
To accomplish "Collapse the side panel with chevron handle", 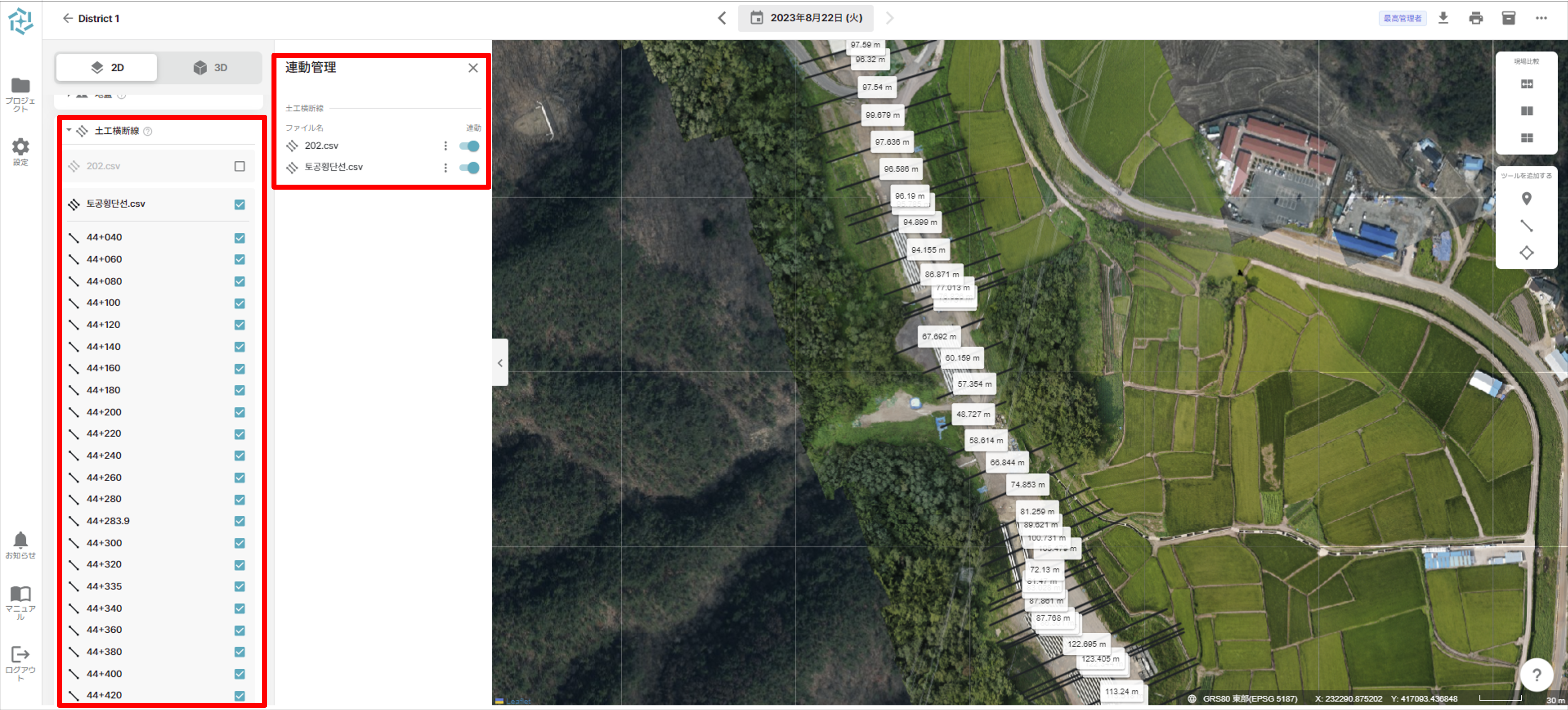I will (500, 363).
